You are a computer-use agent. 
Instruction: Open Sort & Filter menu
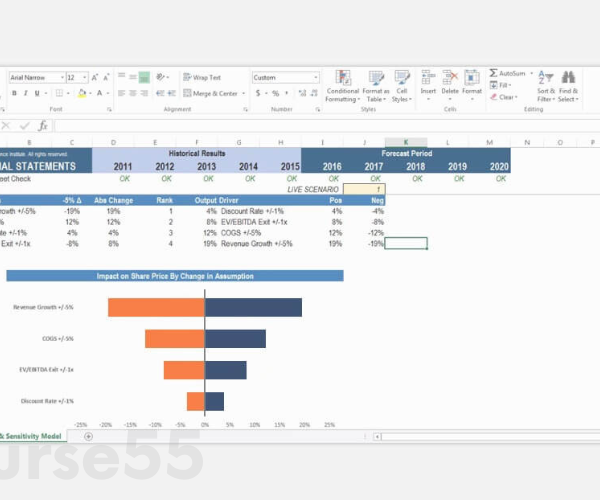(546, 86)
